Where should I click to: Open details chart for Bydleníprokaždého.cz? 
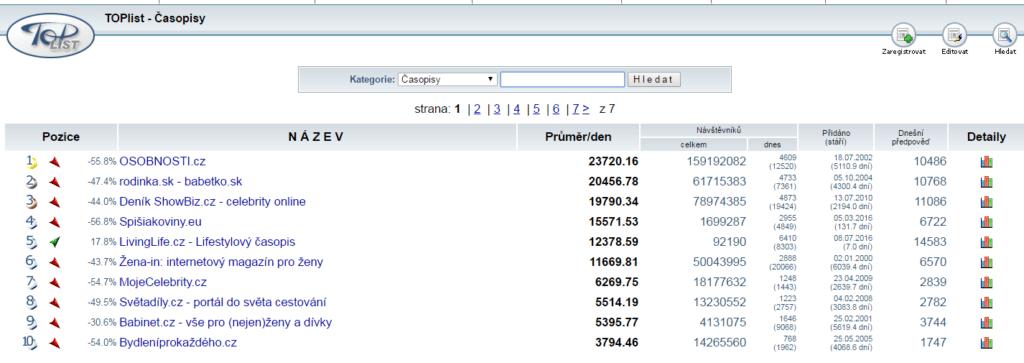point(986,343)
